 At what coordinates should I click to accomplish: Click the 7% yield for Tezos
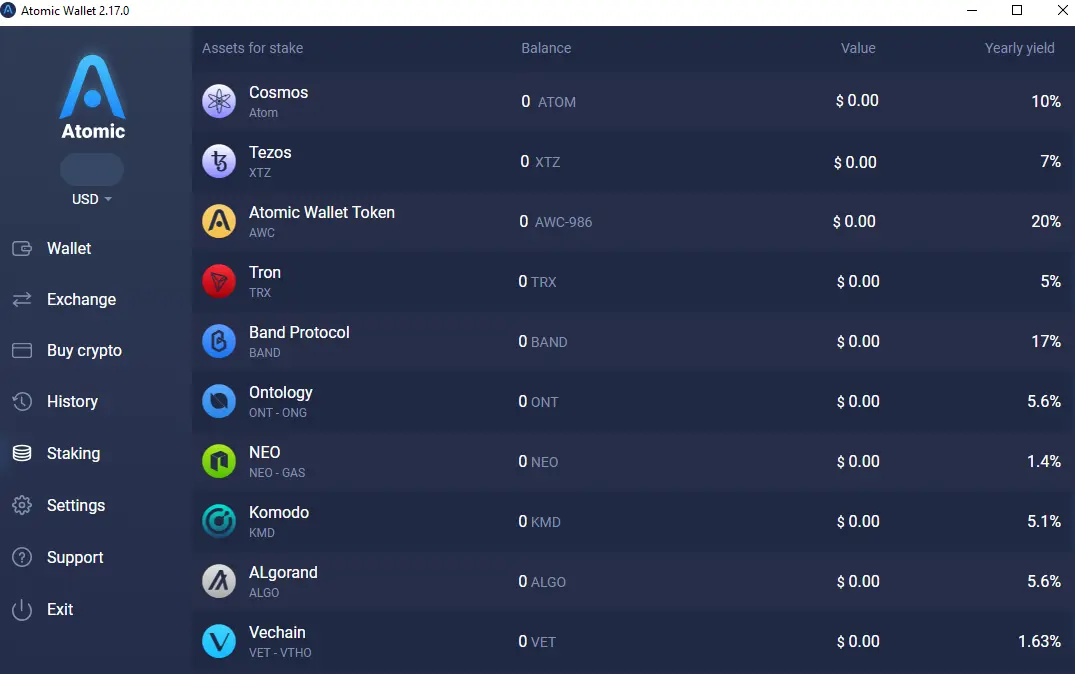pos(1050,161)
